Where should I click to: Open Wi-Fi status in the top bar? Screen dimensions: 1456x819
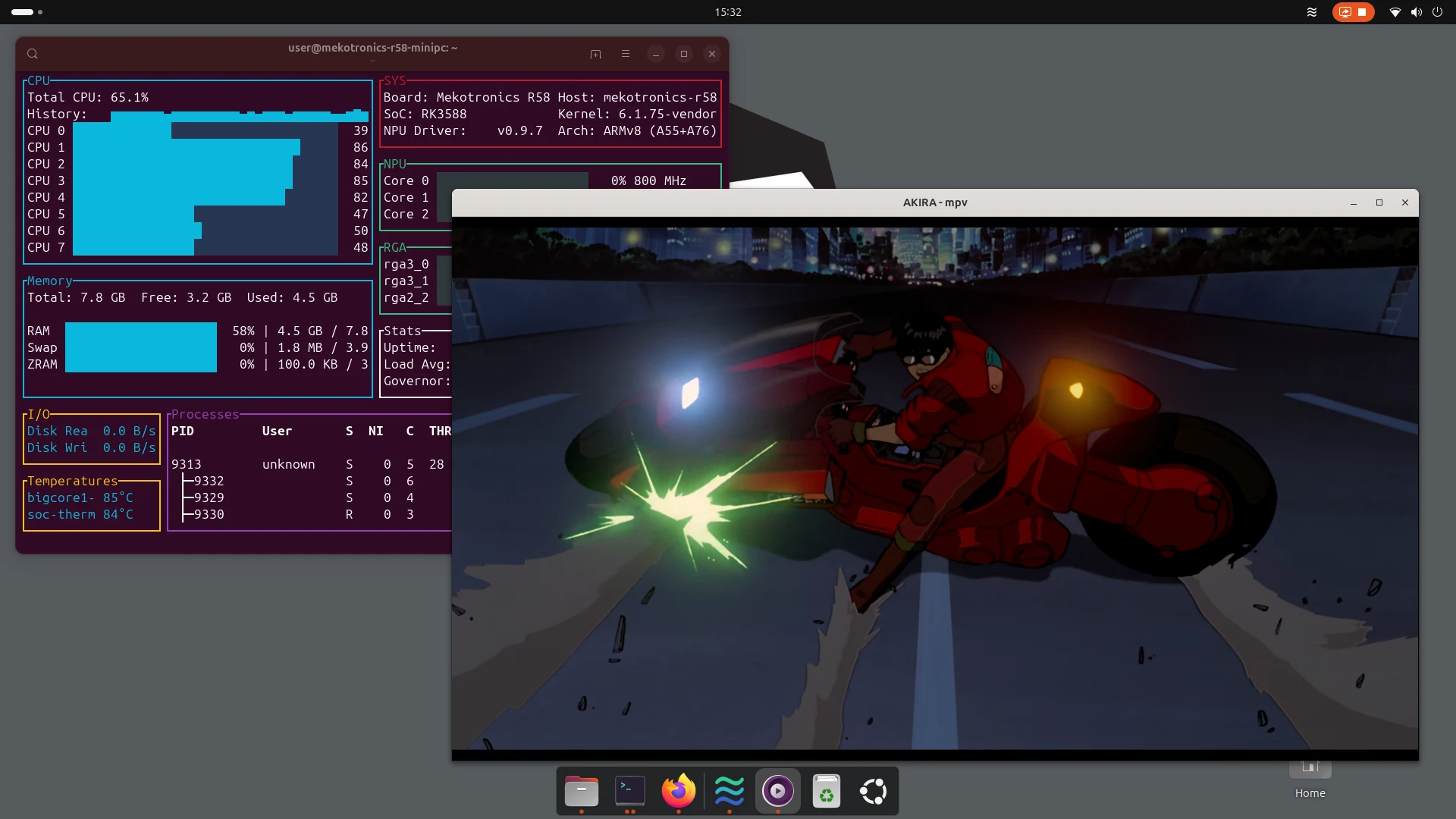(1395, 12)
